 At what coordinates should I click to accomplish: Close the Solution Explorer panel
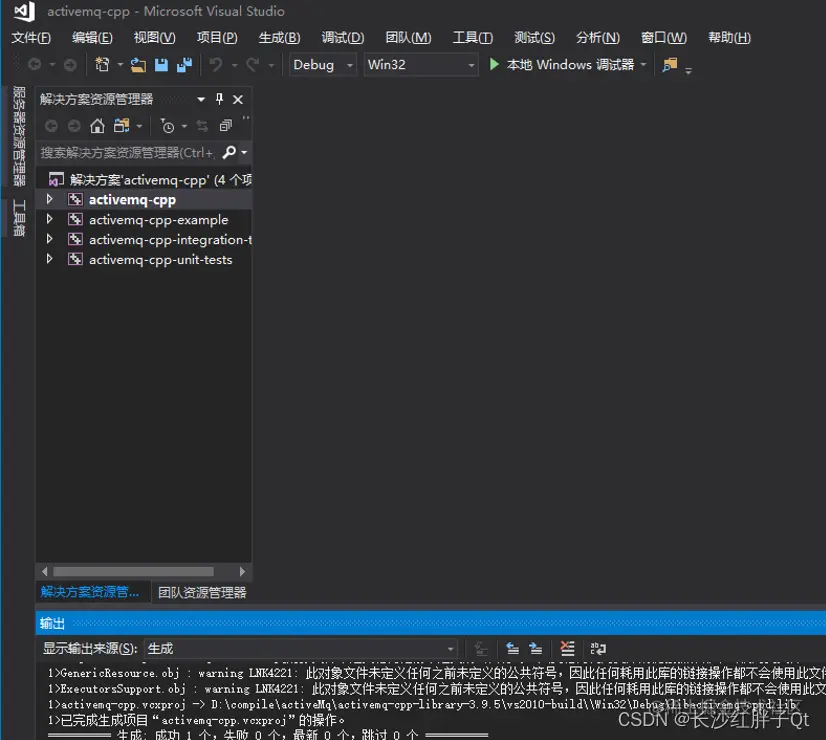pyautogui.click(x=238, y=100)
